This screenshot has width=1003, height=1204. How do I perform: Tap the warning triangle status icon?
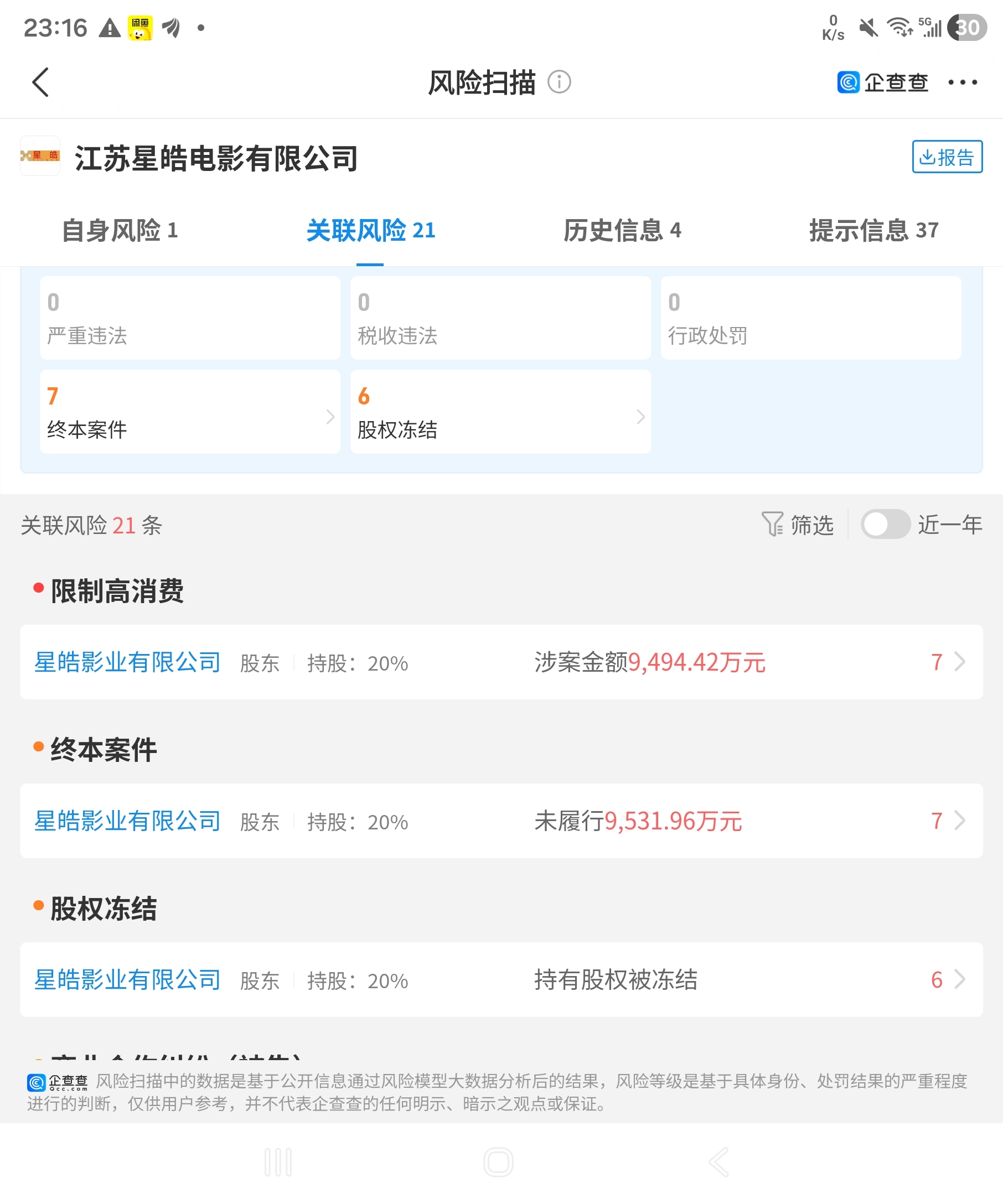[x=110, y=28]
